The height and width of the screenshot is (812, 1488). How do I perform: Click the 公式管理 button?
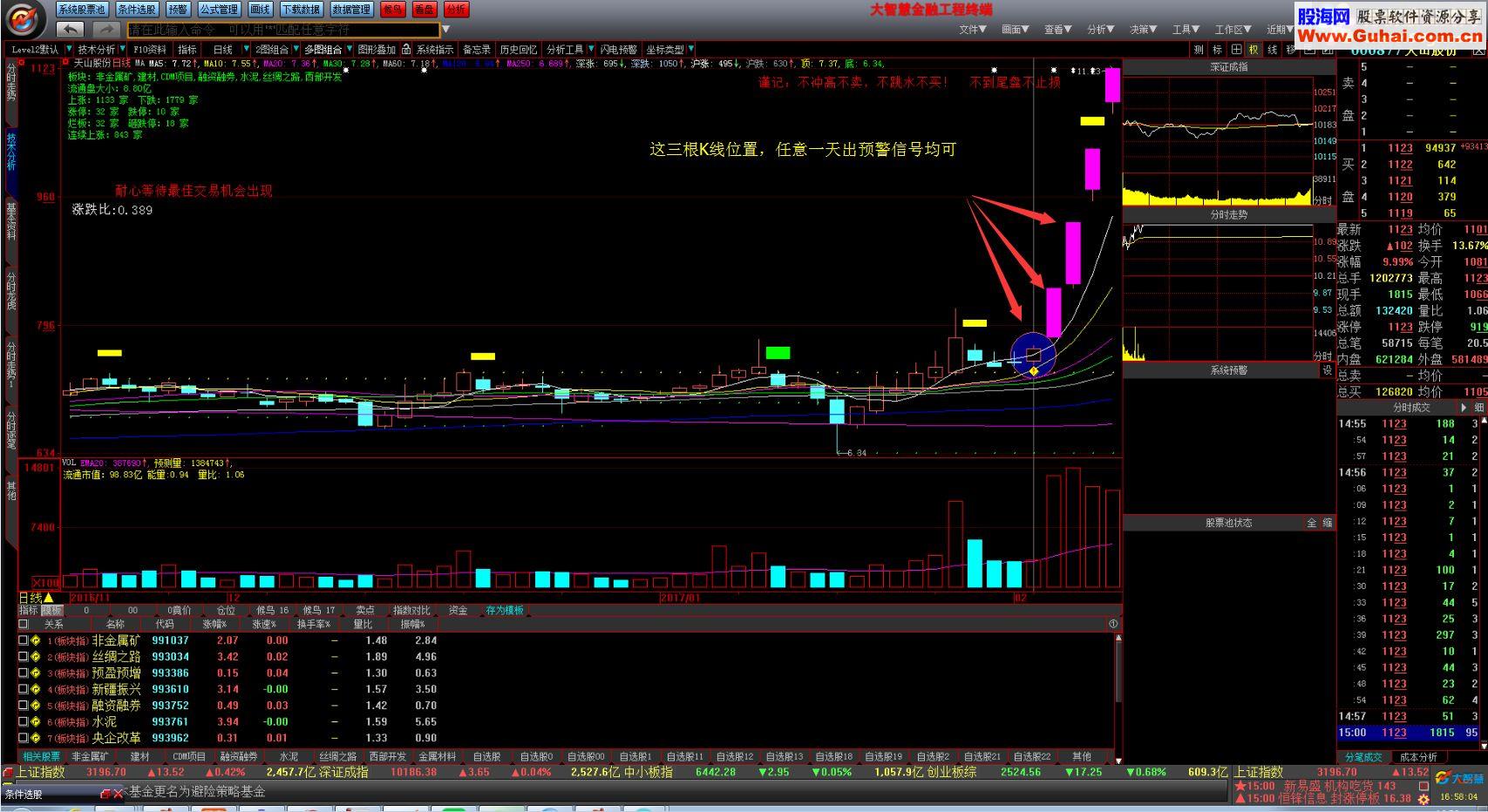pyautogui.click(x=218, y=10)
